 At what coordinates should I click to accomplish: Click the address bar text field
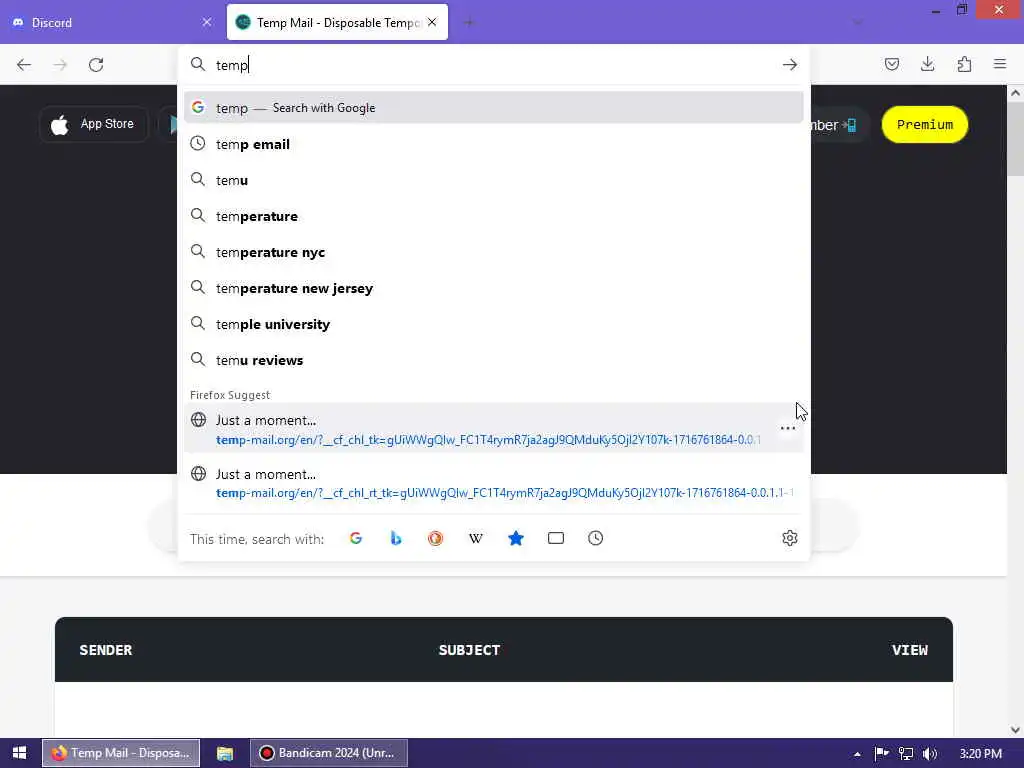tap(493, 65)
